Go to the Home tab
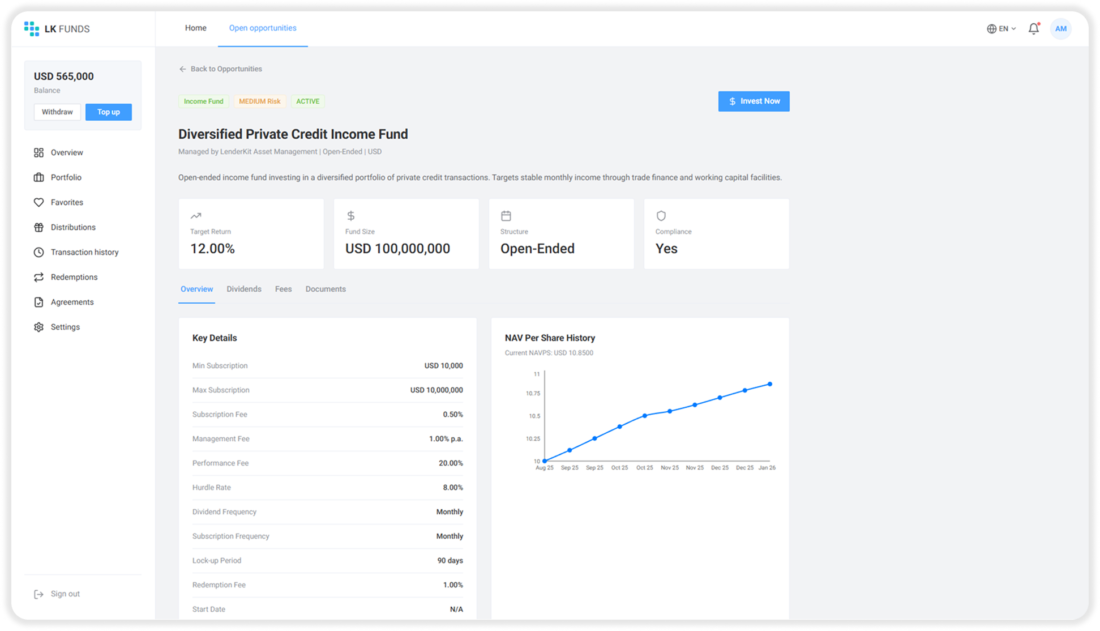 [x=196, y=28]
